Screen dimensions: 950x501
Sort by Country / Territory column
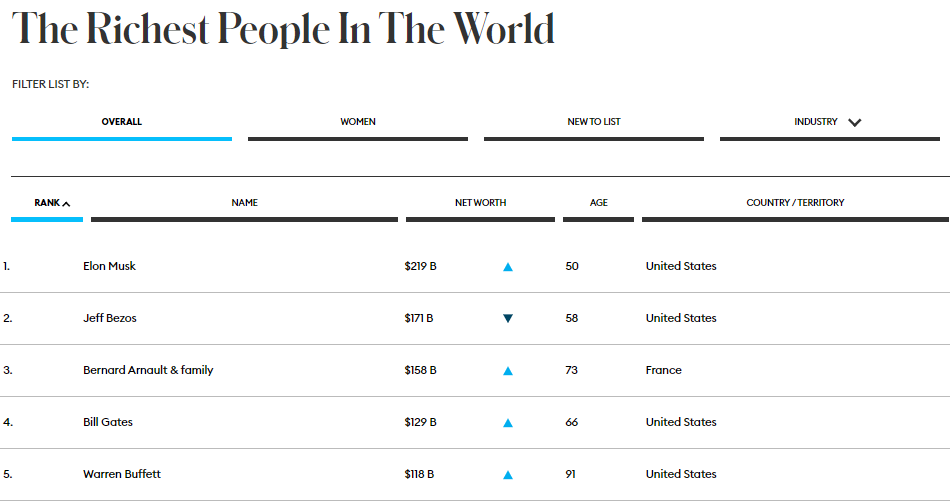[x=795, y=203]
